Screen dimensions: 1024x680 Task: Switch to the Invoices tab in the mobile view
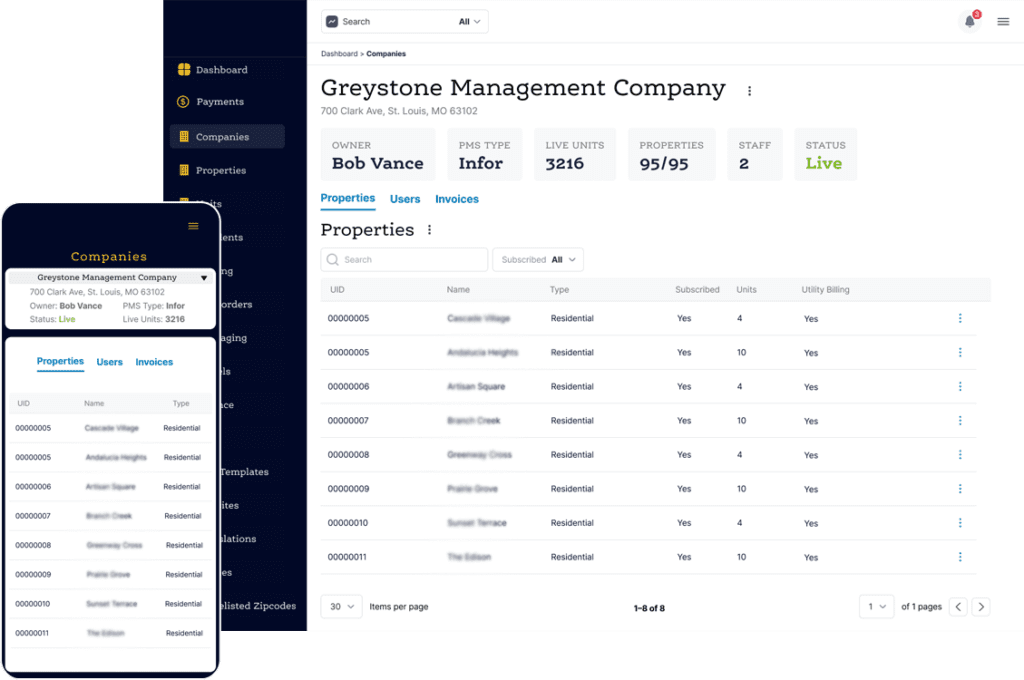coord(154,362)
